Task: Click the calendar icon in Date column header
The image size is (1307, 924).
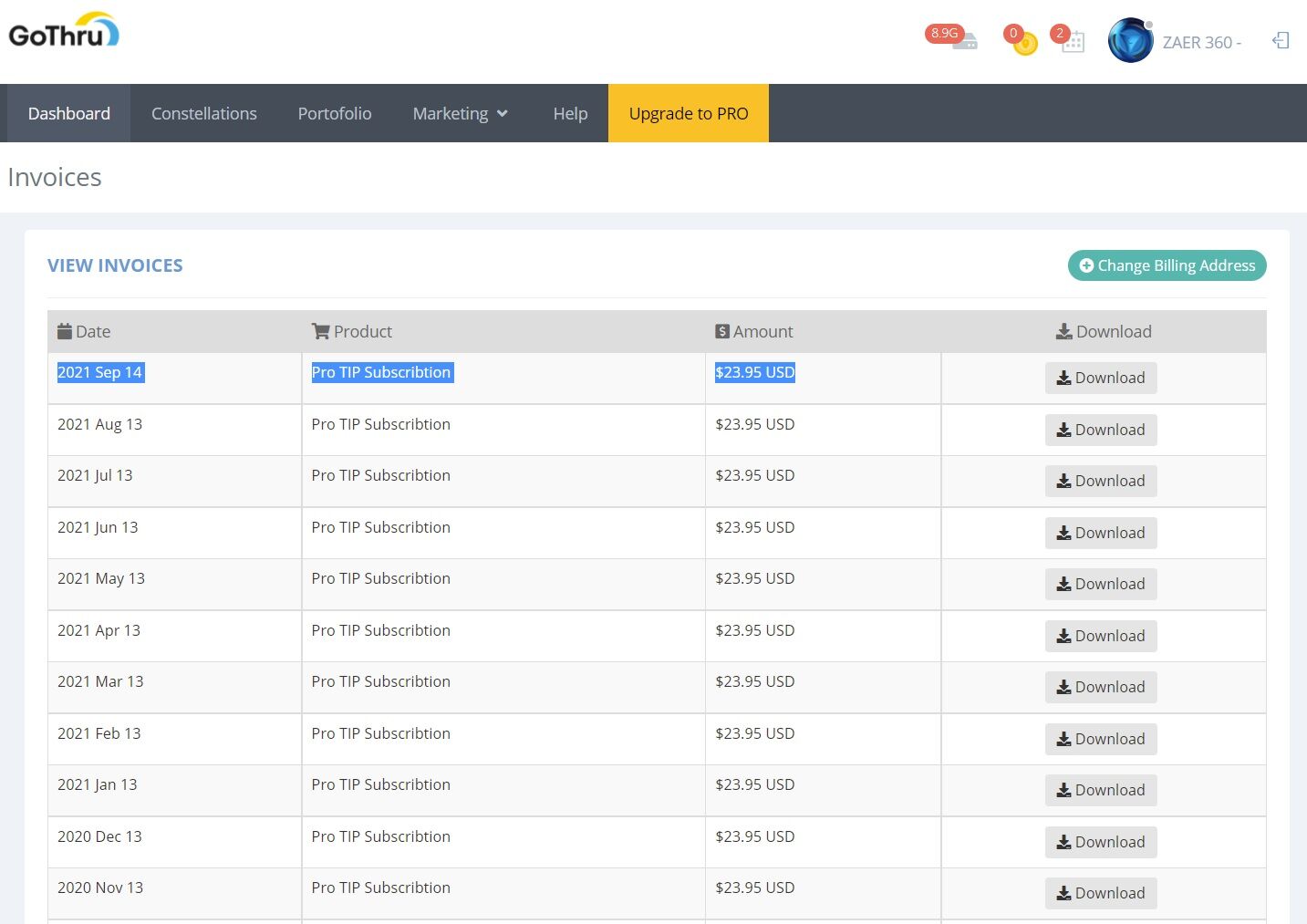Action: pyautogui.click(x=65, y=331)
